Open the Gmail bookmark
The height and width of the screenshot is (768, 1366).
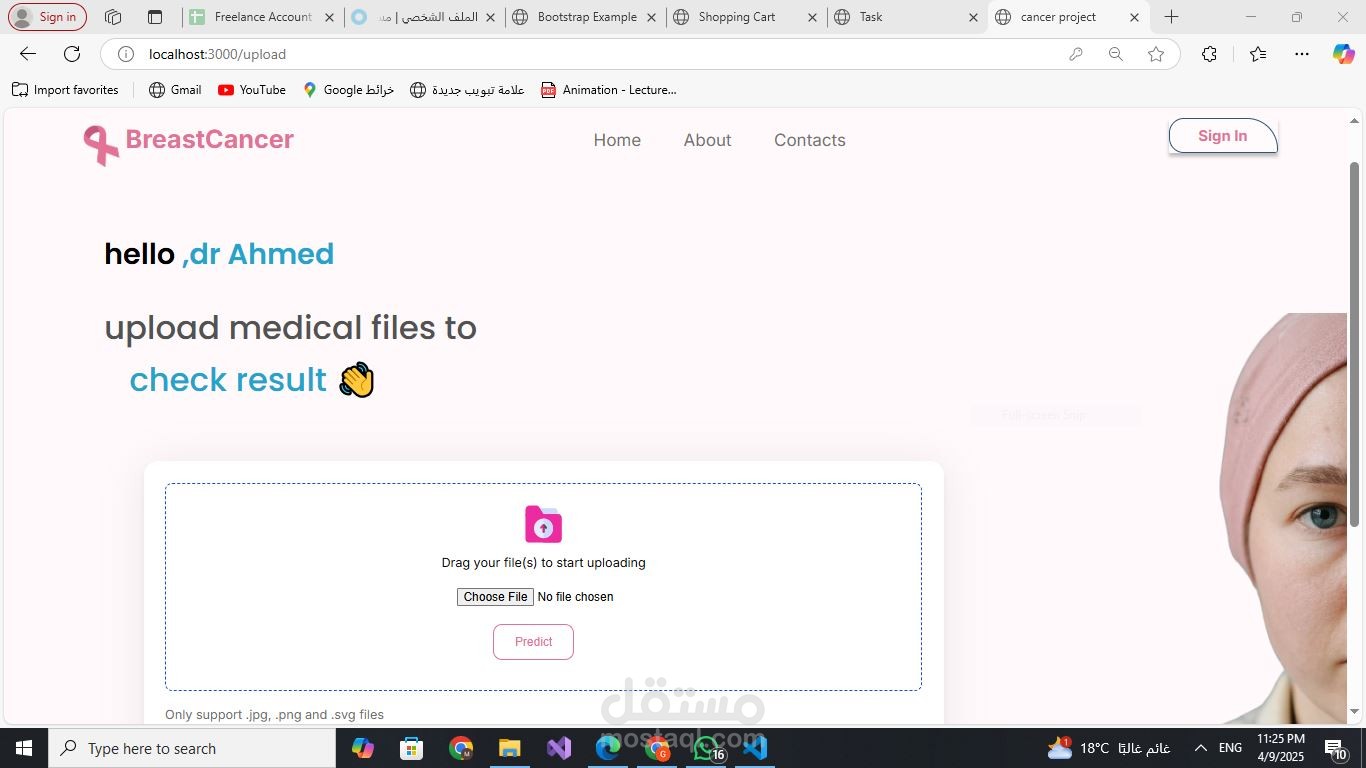coord(175,90)
